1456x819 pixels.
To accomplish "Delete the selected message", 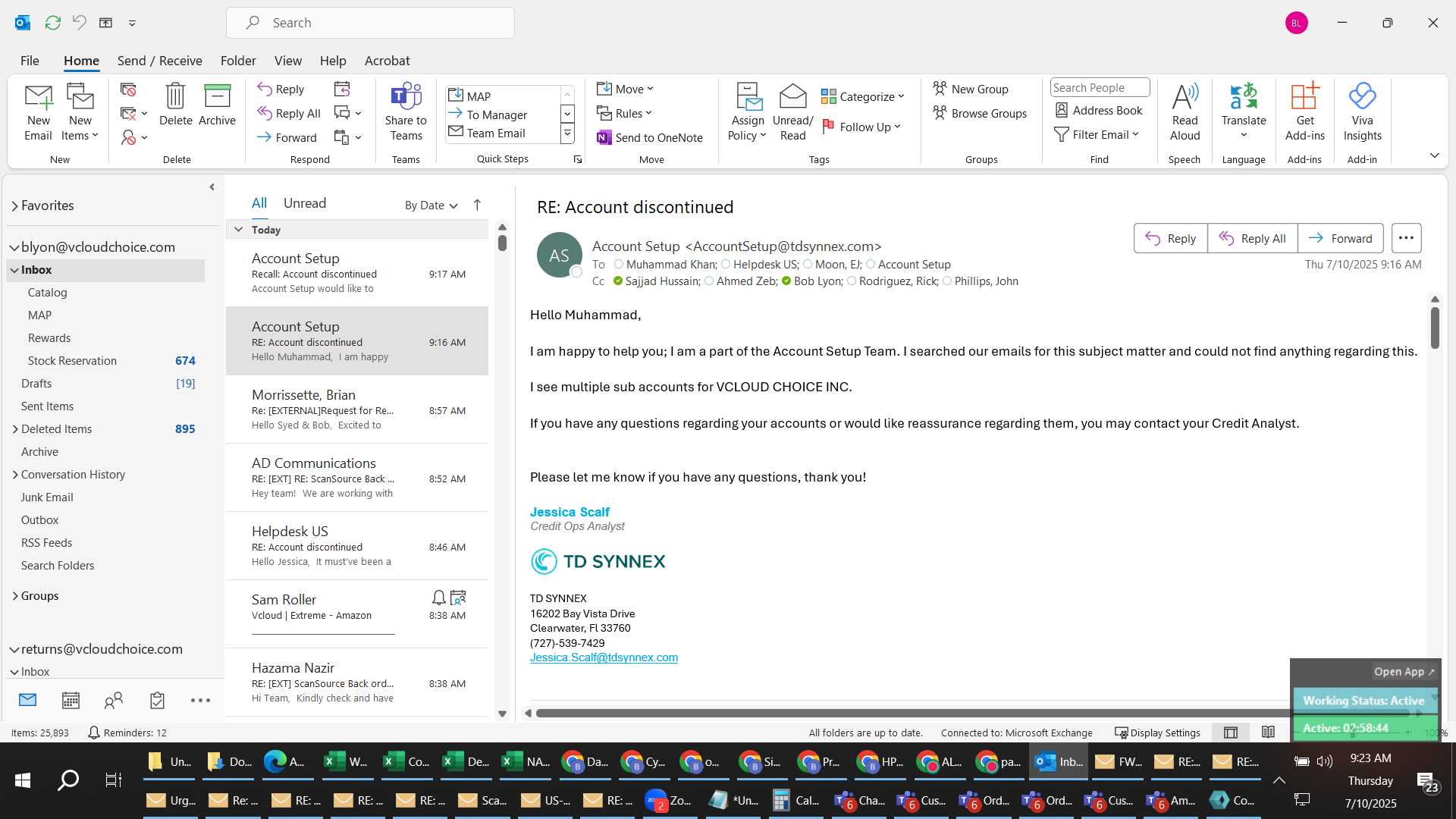I will tap(175, 105).
